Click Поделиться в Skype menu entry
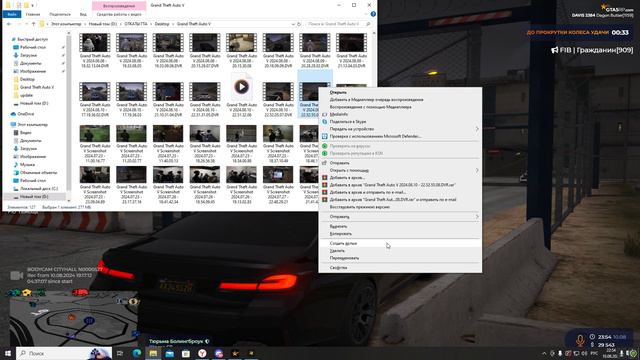Screen dimensions: 640x360 click(400, 122)
